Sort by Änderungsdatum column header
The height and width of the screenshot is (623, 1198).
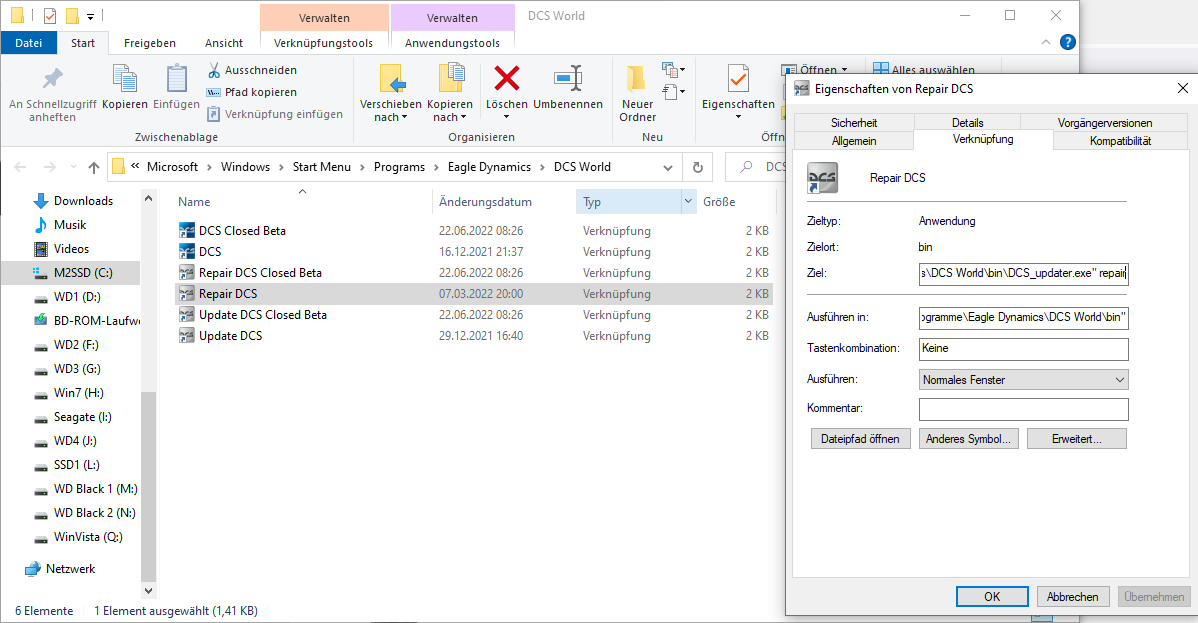485,202
